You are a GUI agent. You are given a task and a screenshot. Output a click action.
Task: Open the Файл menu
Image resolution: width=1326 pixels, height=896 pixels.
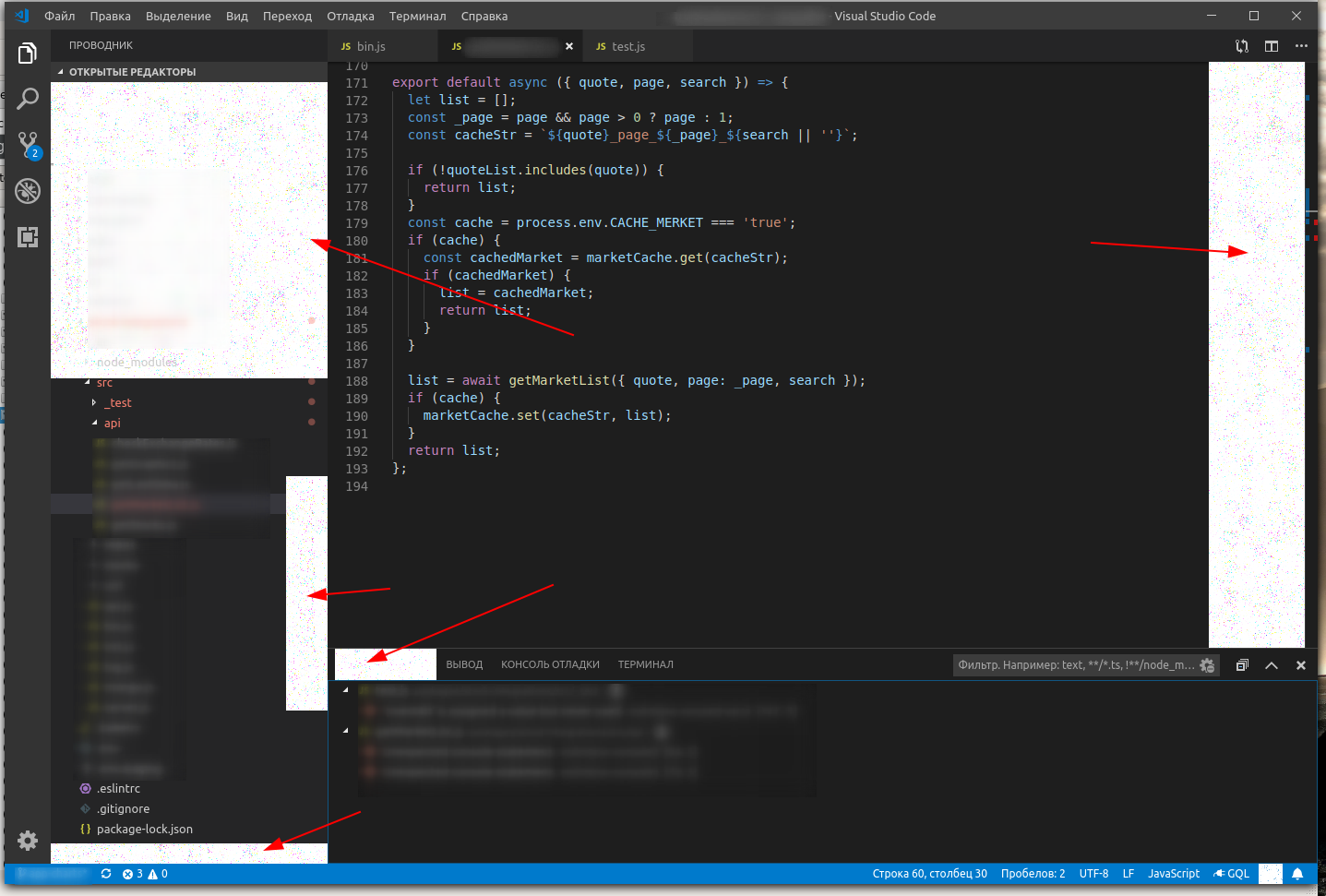[x=60, y=16]
